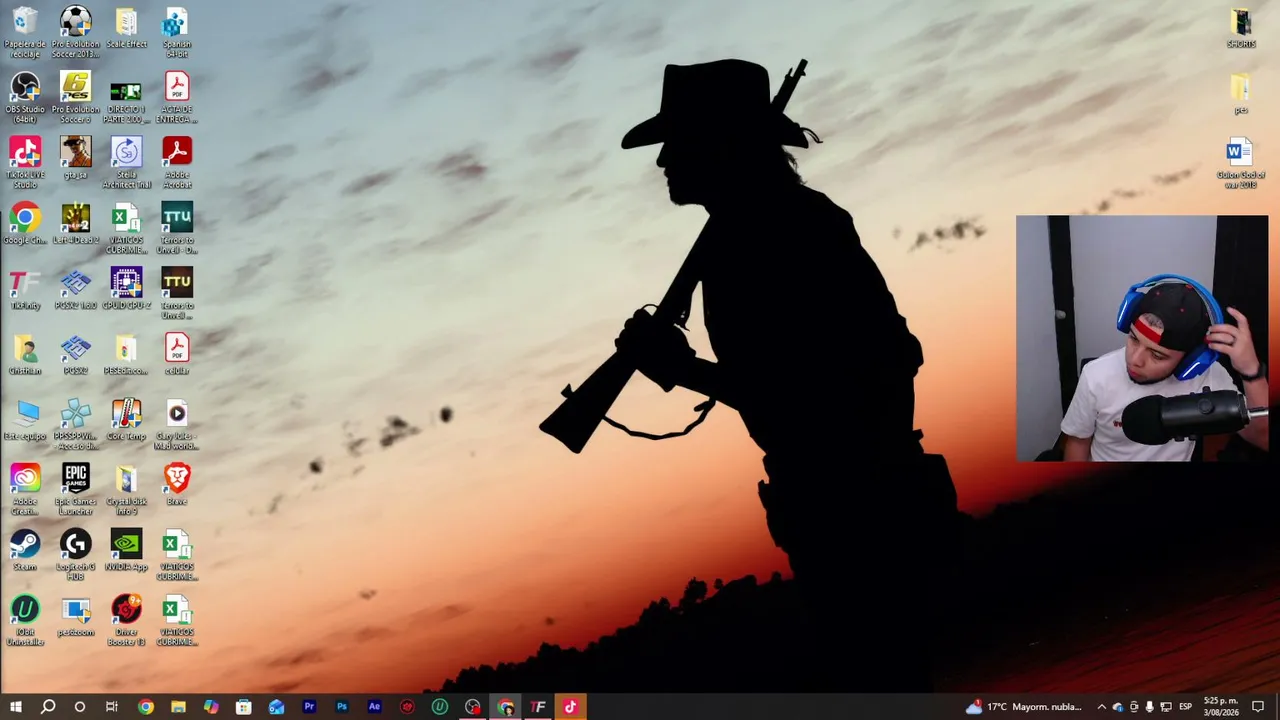Open Steam desktop shortcut
The height and width of the screenshot is (720, 1280).
click(x=25, y=550)
